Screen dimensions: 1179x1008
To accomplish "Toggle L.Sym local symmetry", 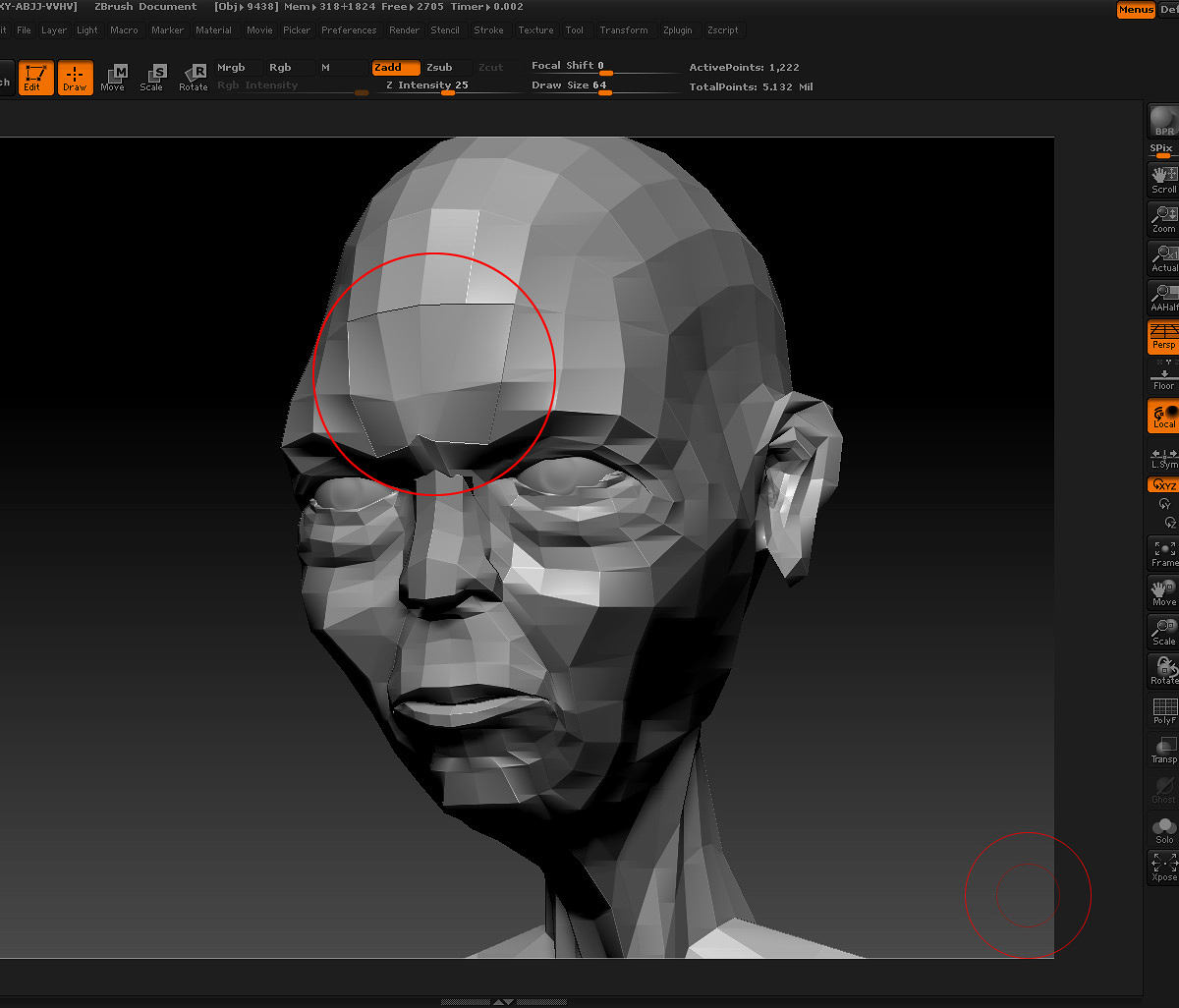I will 1164,457.
